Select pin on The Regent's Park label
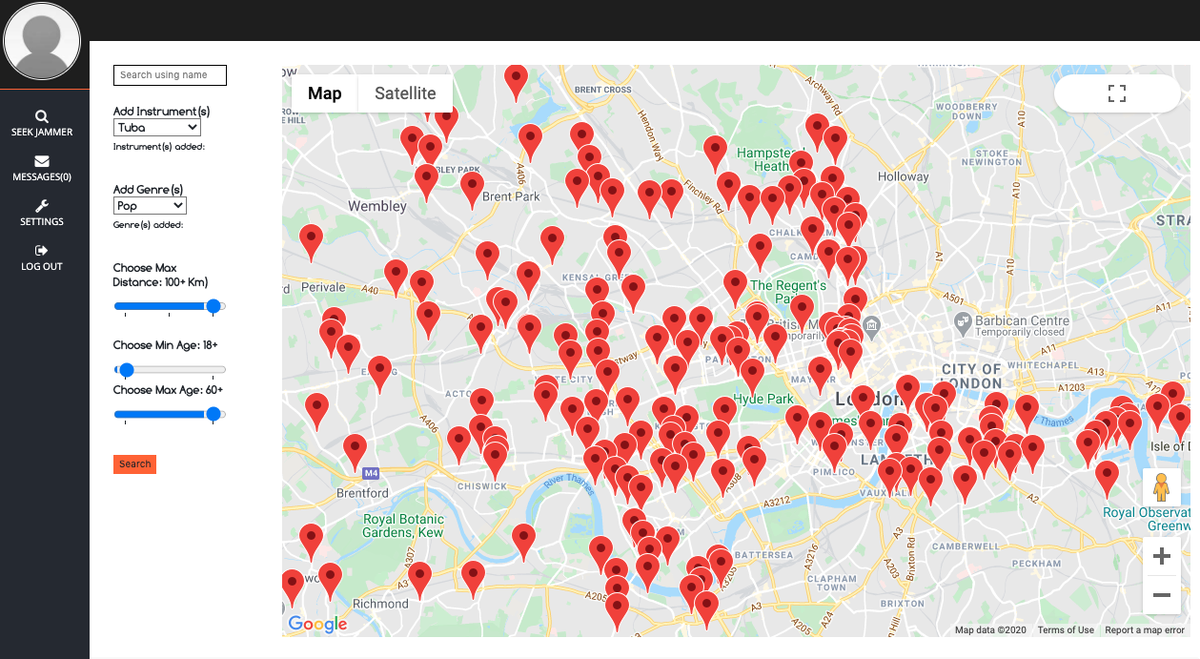 click(736, 289)
